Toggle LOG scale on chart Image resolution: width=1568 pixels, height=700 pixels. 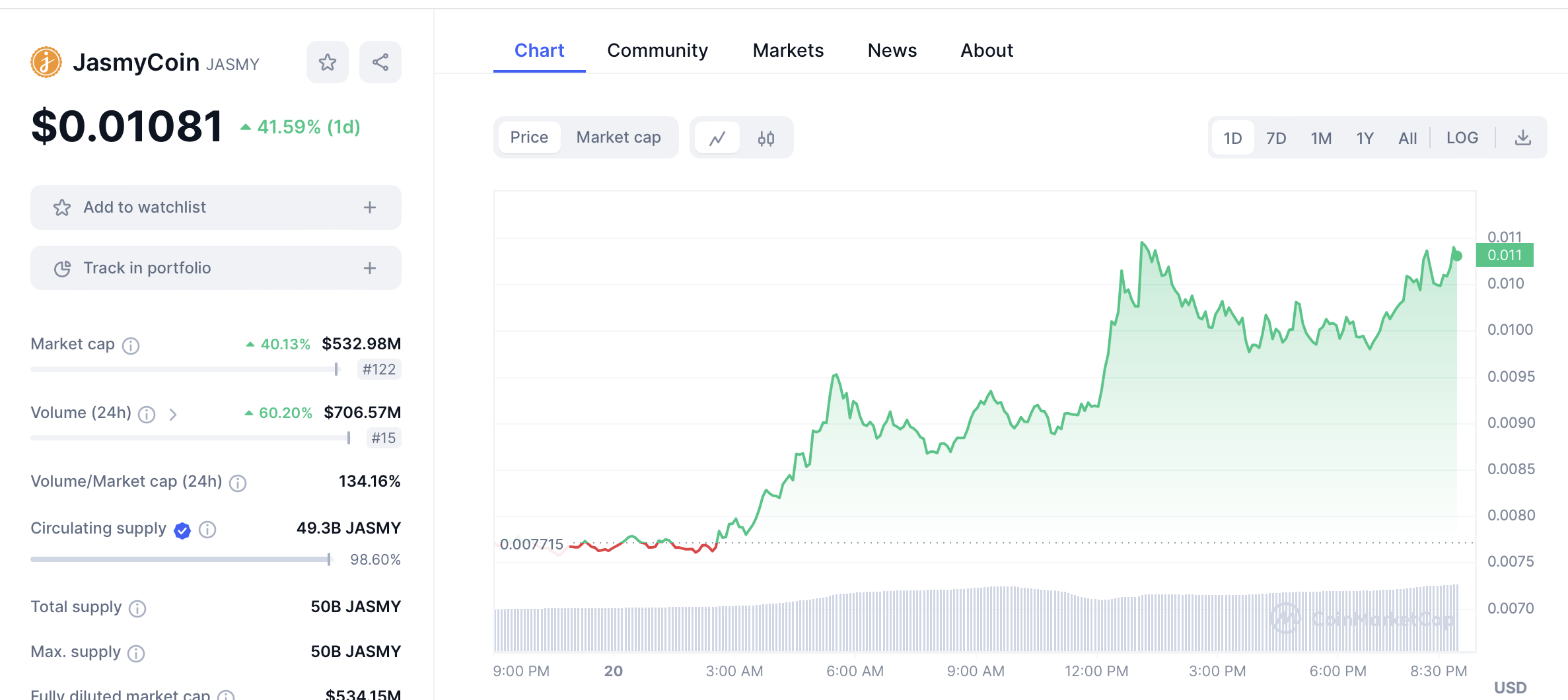click(1462, 138)
